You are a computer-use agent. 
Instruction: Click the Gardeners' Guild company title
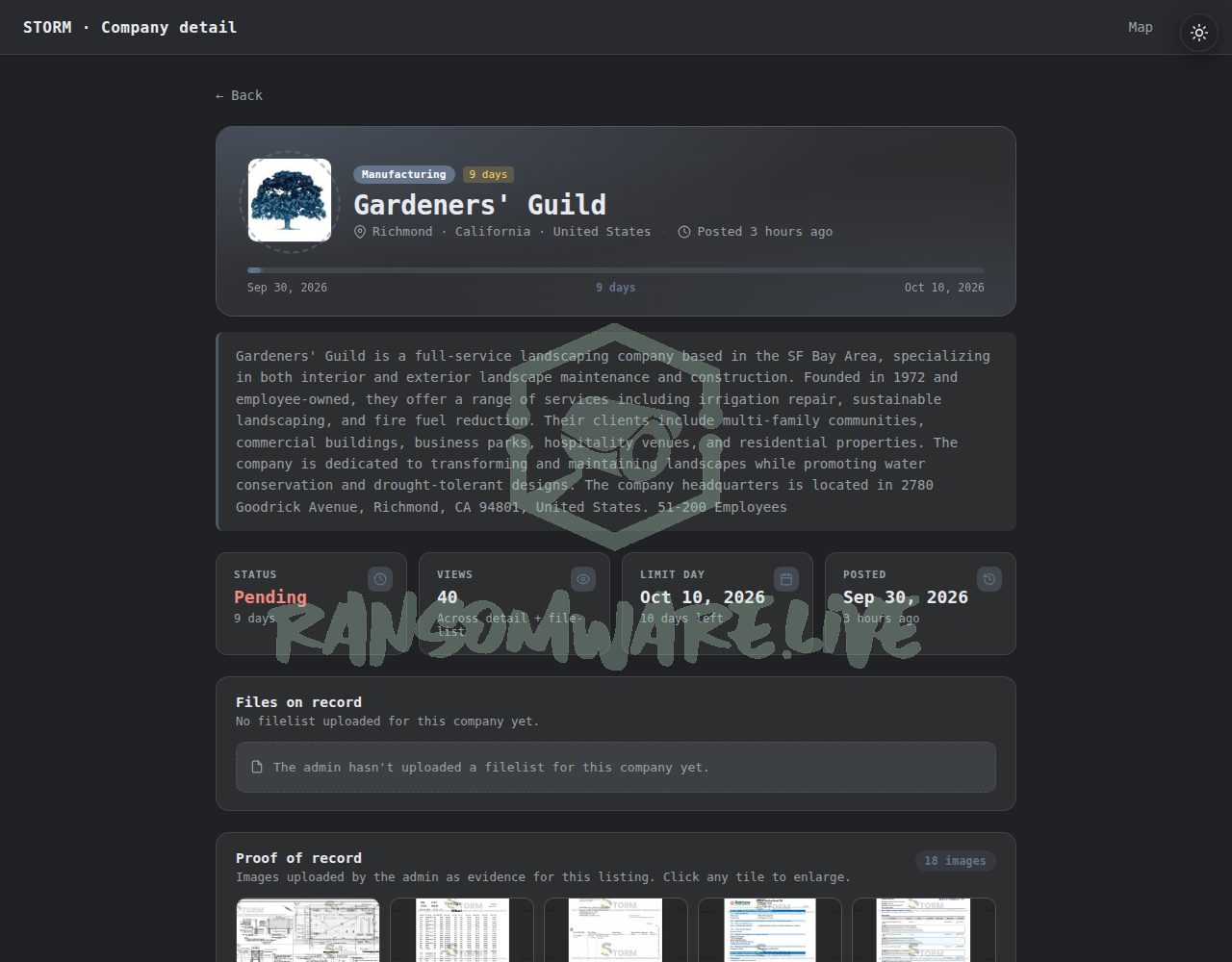point(479,205)
